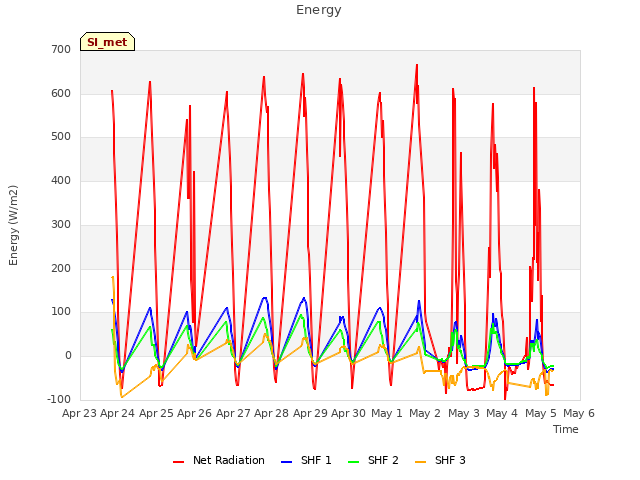Click the May 5 x-axis tick label
The width and height of the screenshot is (640, 480).
[x=541, y=413]
